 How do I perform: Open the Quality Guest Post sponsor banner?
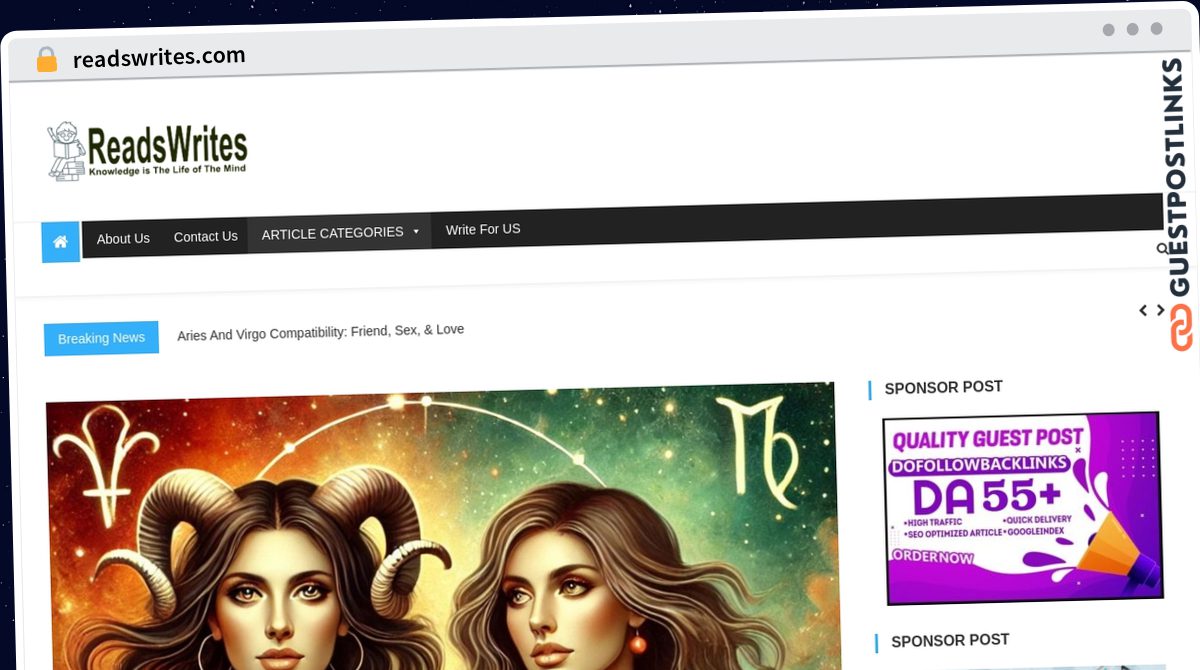point(1023,508)
